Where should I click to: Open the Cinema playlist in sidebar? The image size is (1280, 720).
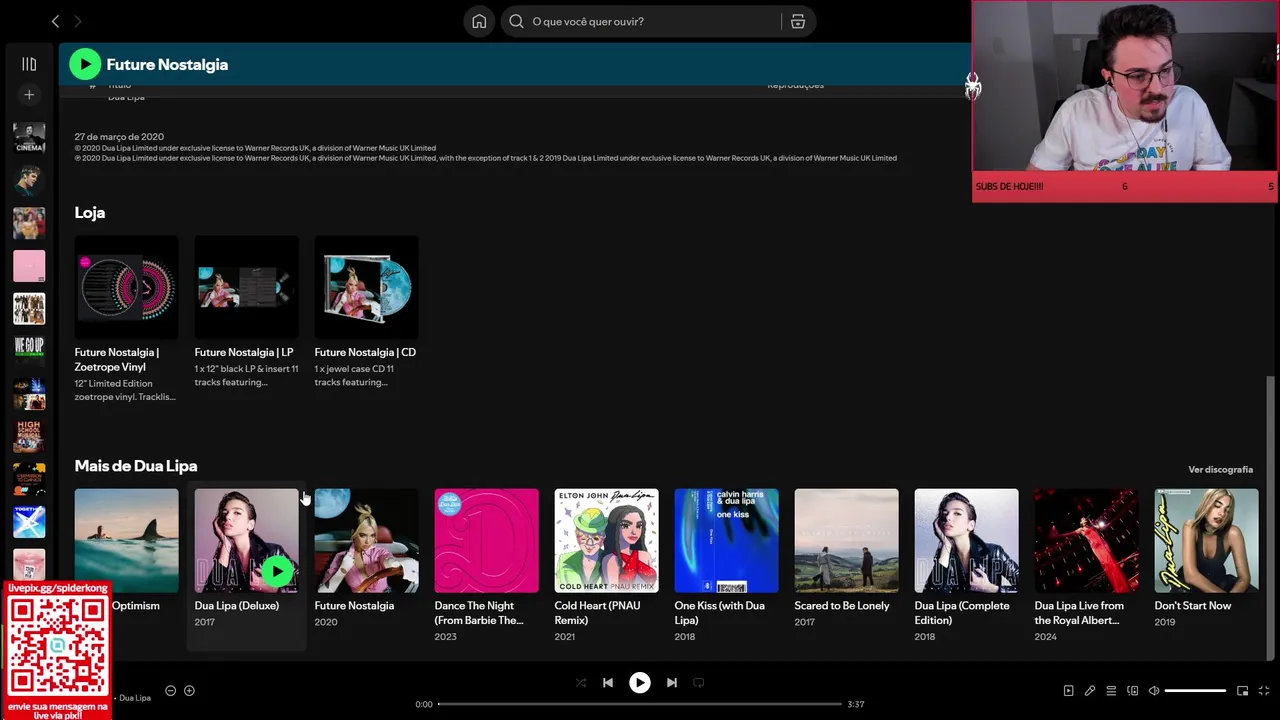coord(29,137)
